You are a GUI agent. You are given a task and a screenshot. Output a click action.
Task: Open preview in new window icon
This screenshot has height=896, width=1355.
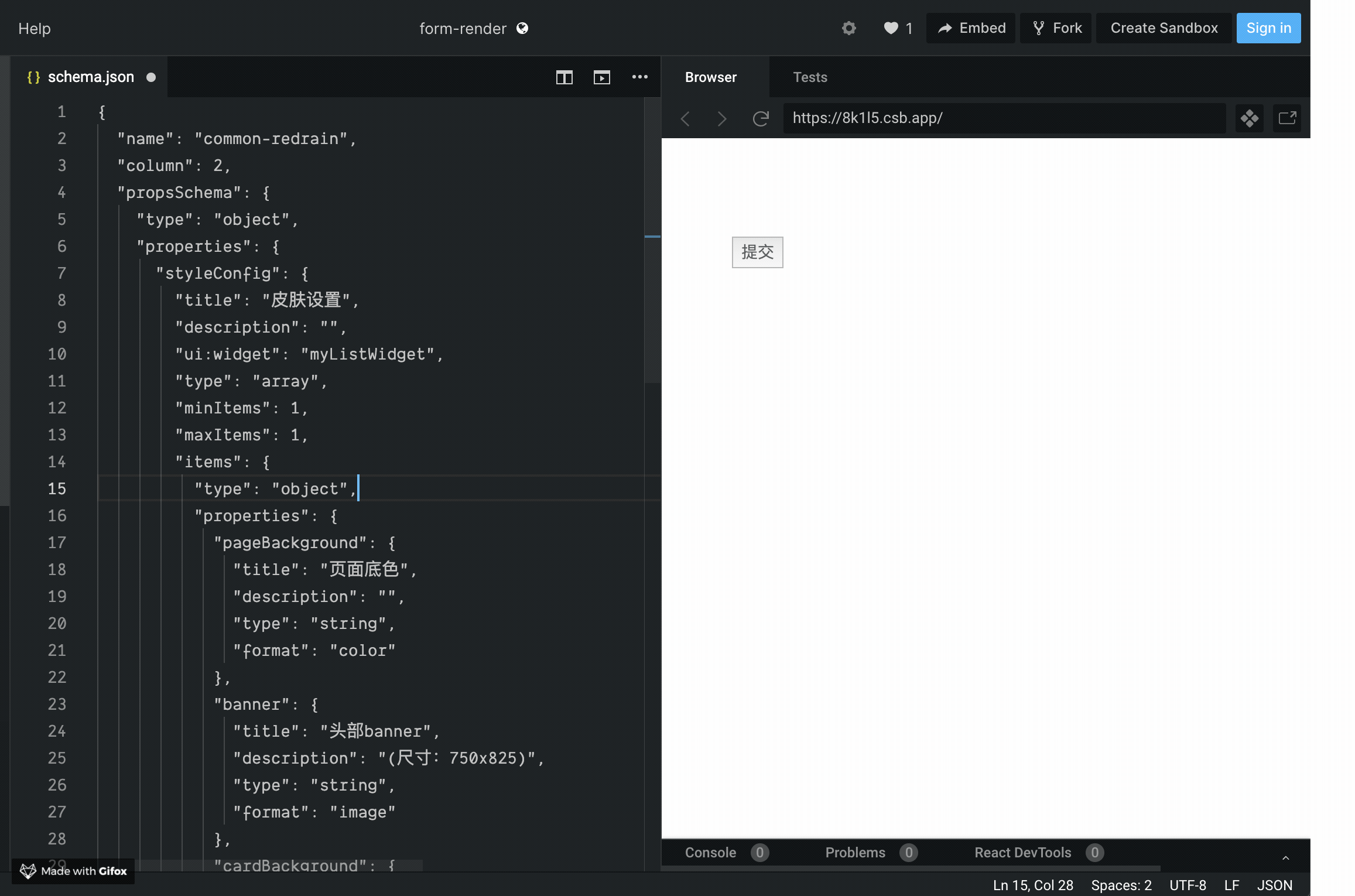coord(1286,118)
